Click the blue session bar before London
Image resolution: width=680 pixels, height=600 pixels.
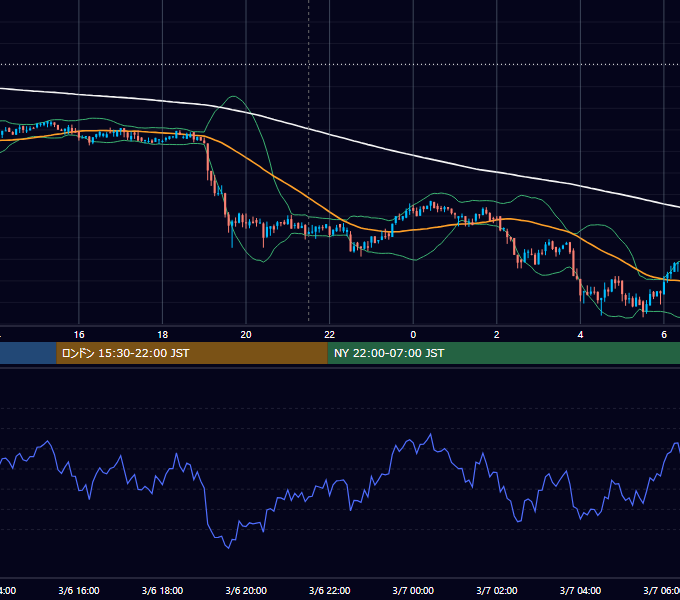(28, 353)
